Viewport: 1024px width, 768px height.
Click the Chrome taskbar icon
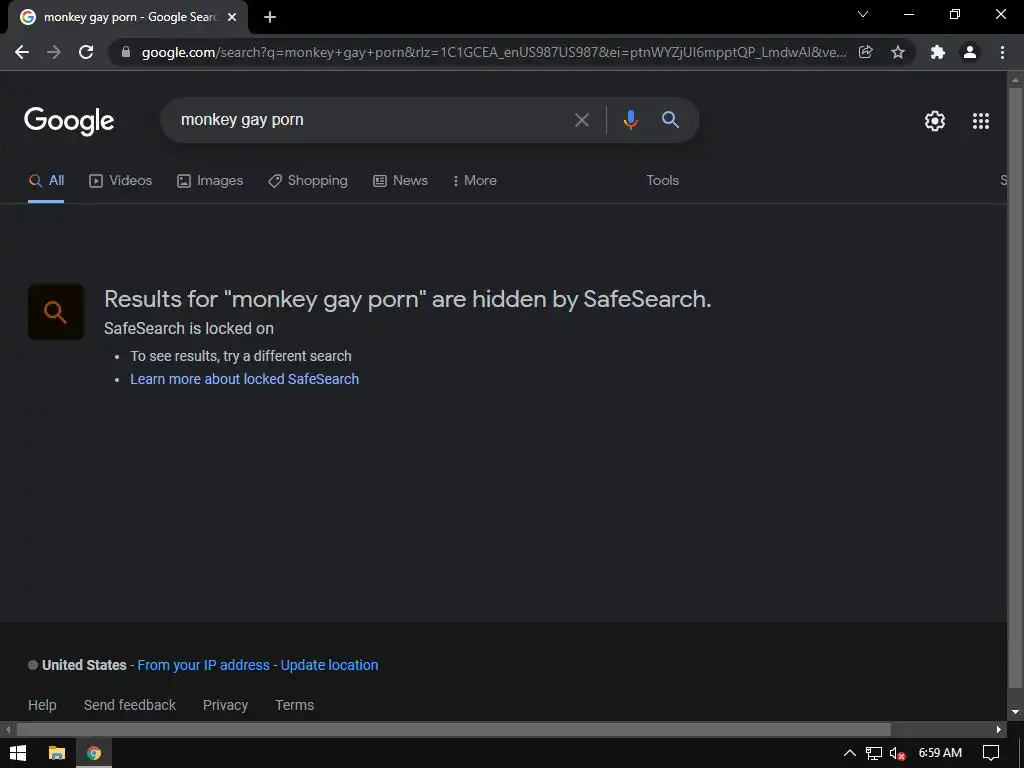click(94, 753)
